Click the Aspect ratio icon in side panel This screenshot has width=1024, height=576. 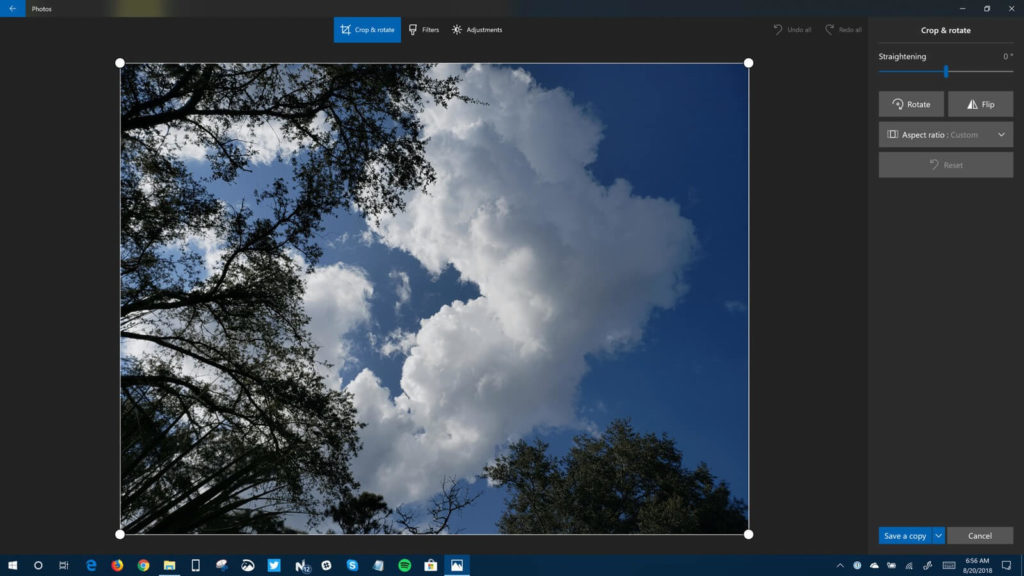tap(893, 134)
